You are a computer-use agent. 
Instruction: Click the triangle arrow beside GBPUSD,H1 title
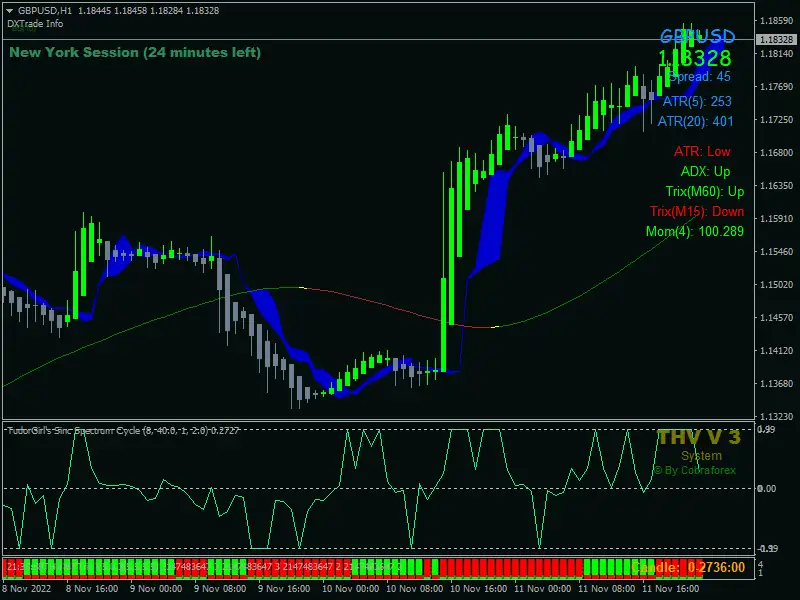(10, 11)
